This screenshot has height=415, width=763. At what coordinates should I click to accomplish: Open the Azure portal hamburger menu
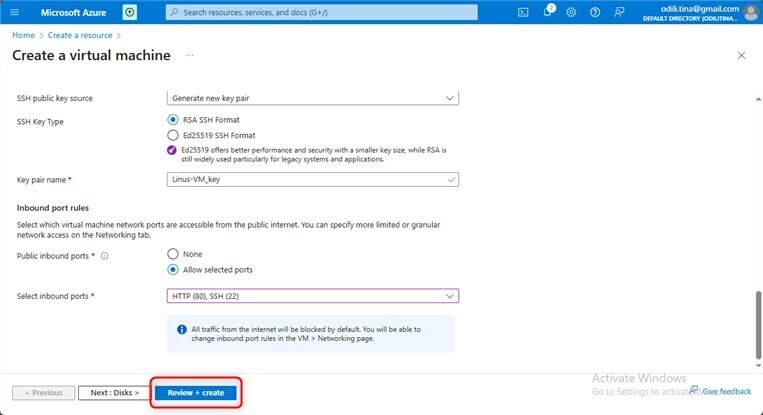[x=15, y=12]
